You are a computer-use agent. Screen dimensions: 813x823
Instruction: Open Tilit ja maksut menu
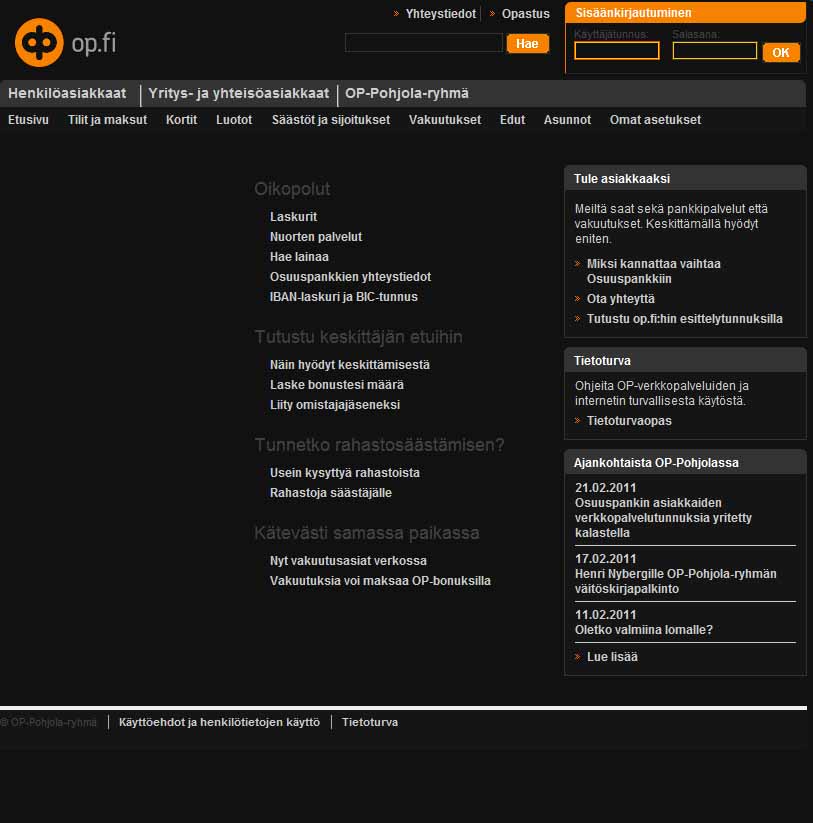point(108,120)
